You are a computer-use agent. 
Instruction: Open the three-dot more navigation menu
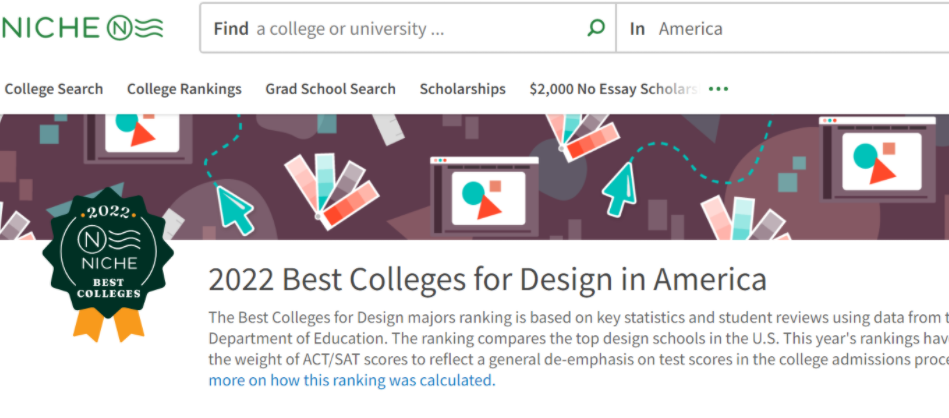[718, 89]
